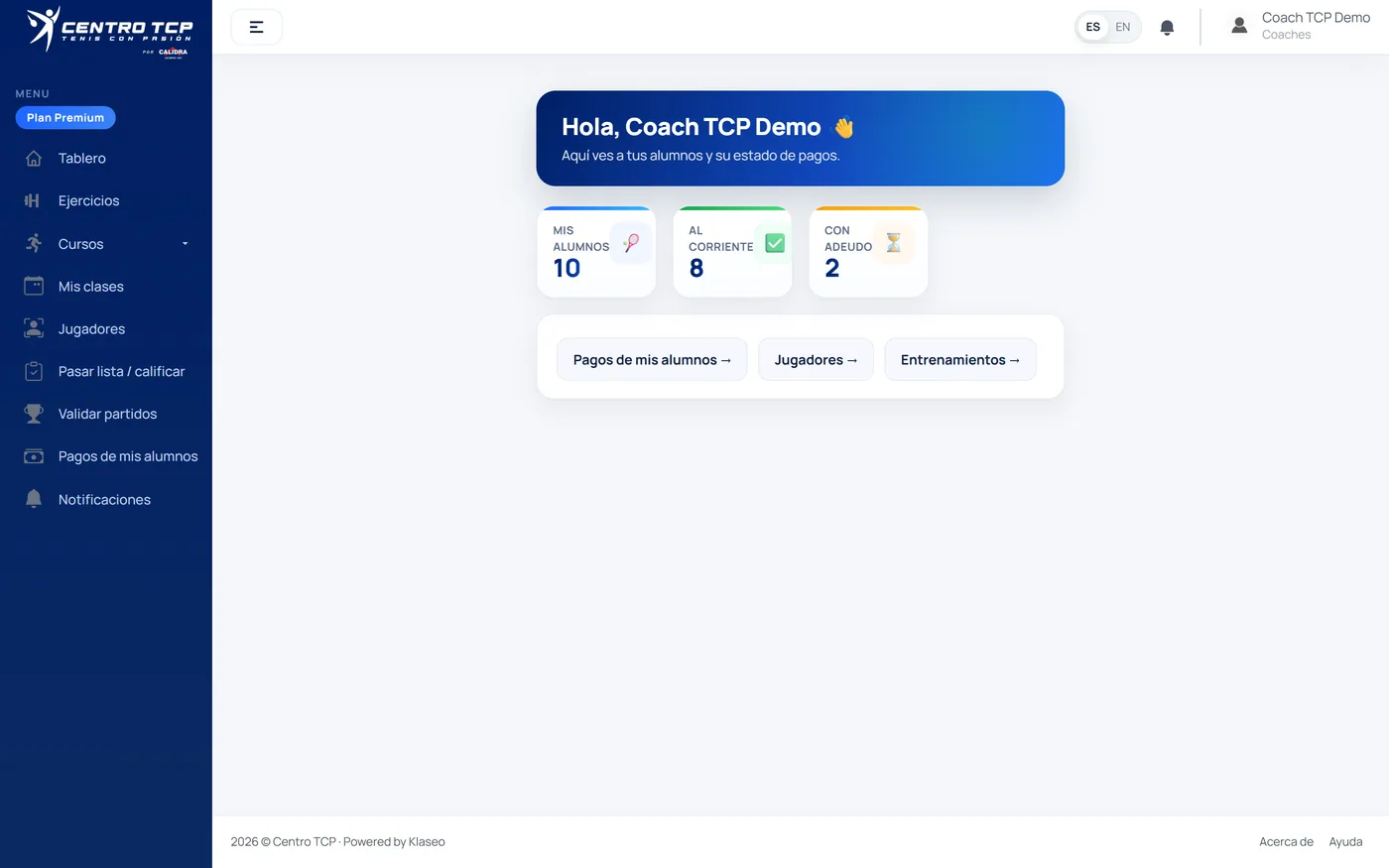1389x868 pixels.
Task: Switch language to ES
Action: pos(1092,27)
